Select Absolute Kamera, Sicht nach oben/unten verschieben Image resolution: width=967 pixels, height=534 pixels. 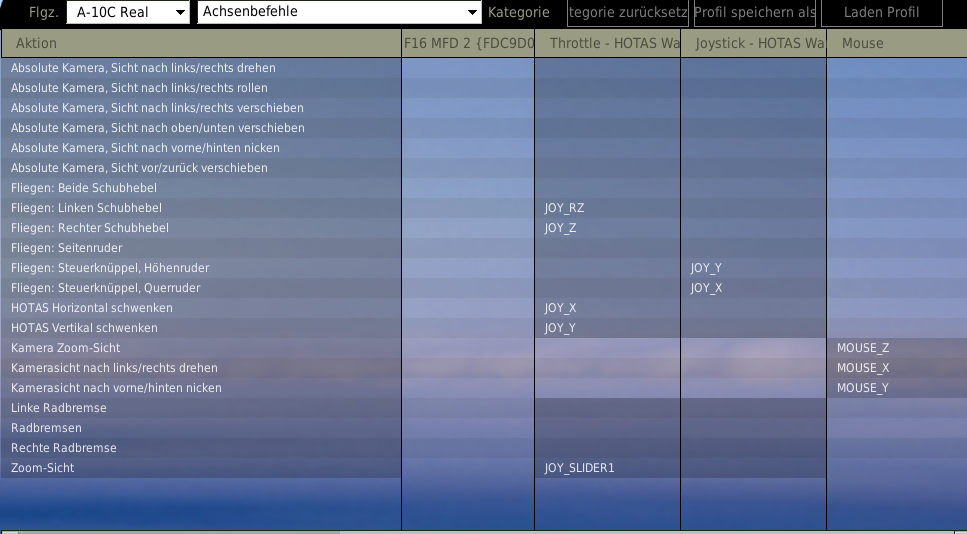point(201,128)
